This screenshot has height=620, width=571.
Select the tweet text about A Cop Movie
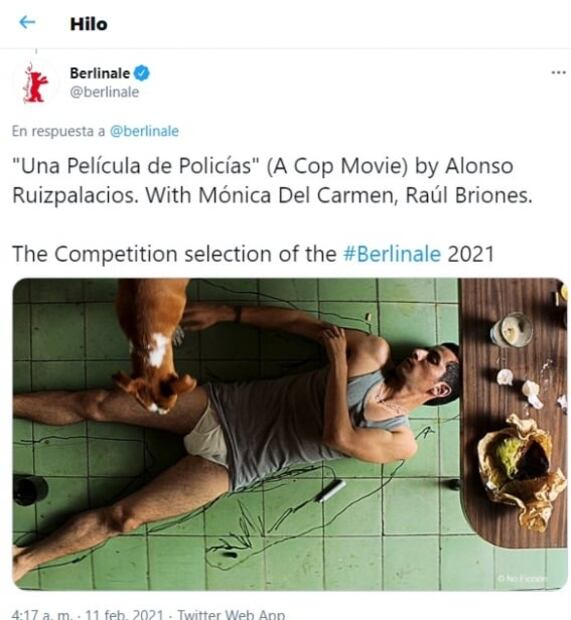272,180
